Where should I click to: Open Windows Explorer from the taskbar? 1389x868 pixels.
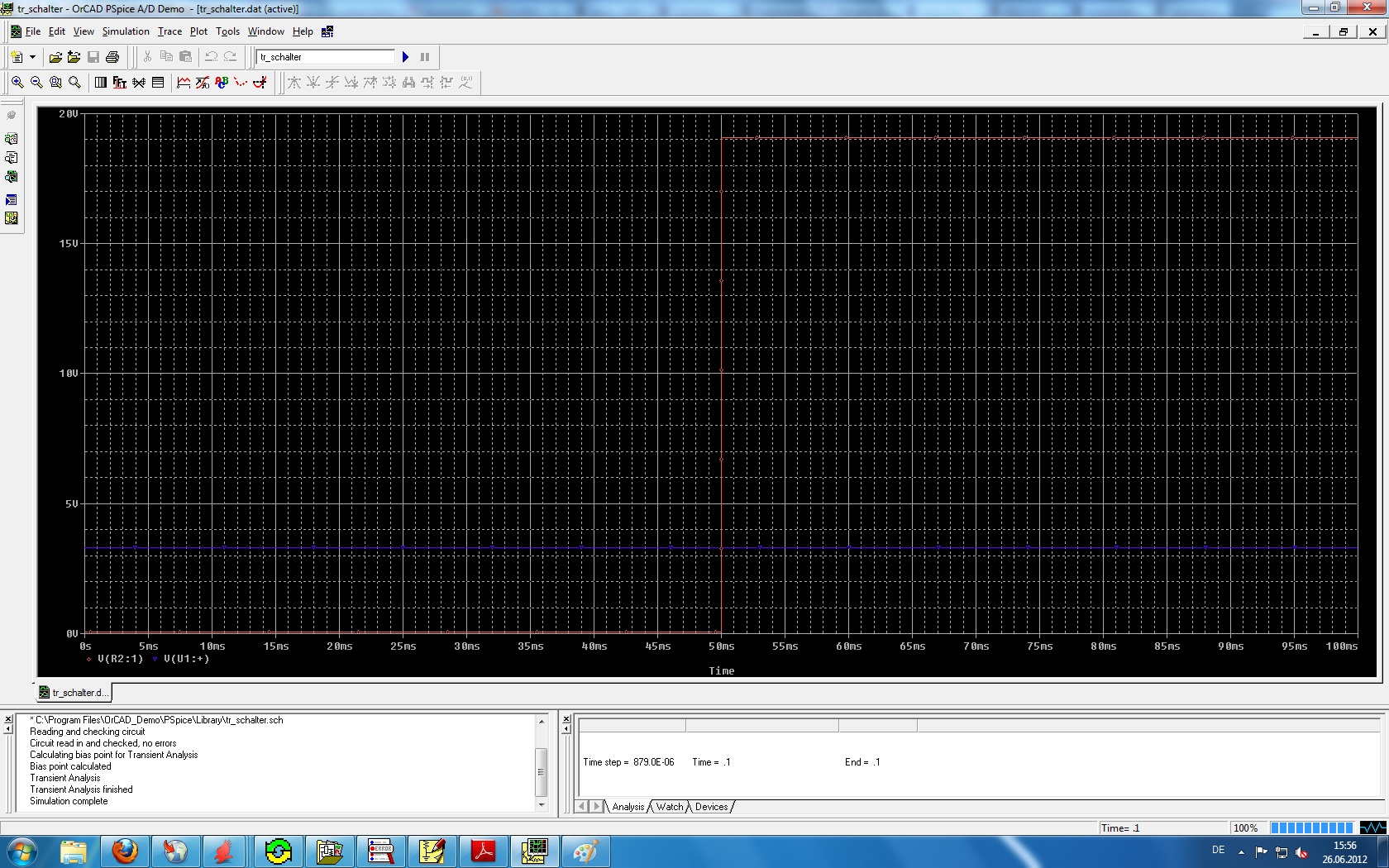(x=74, y=851)
